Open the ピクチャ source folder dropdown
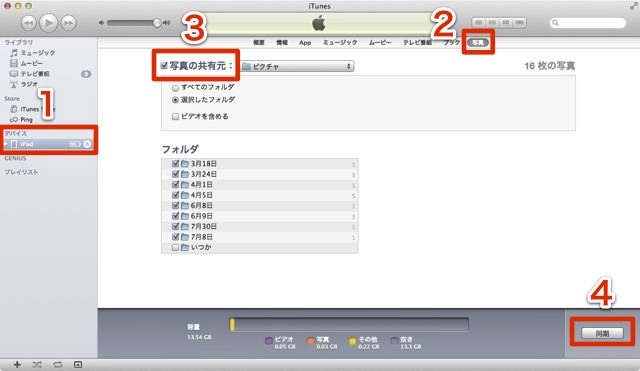The image size is (640, 371). 297,66
